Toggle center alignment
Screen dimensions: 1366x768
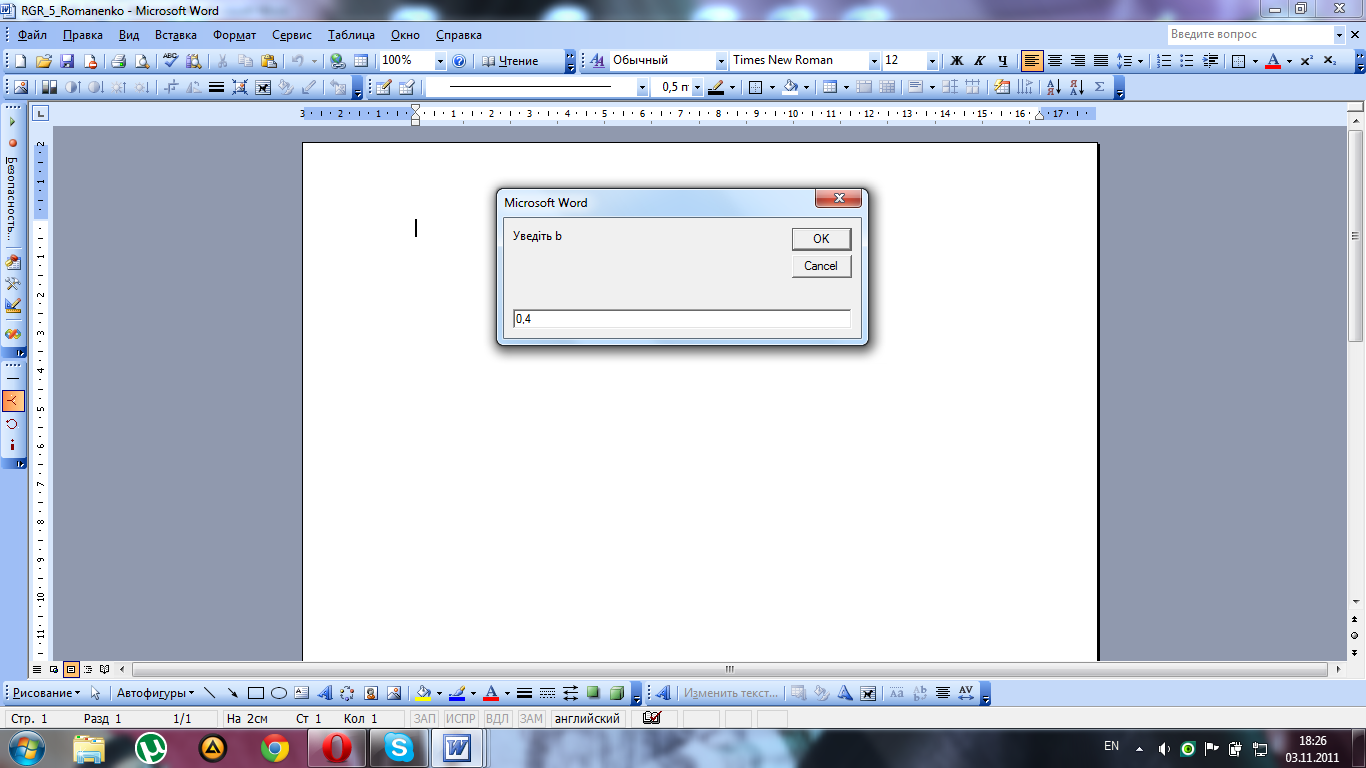1054,61
